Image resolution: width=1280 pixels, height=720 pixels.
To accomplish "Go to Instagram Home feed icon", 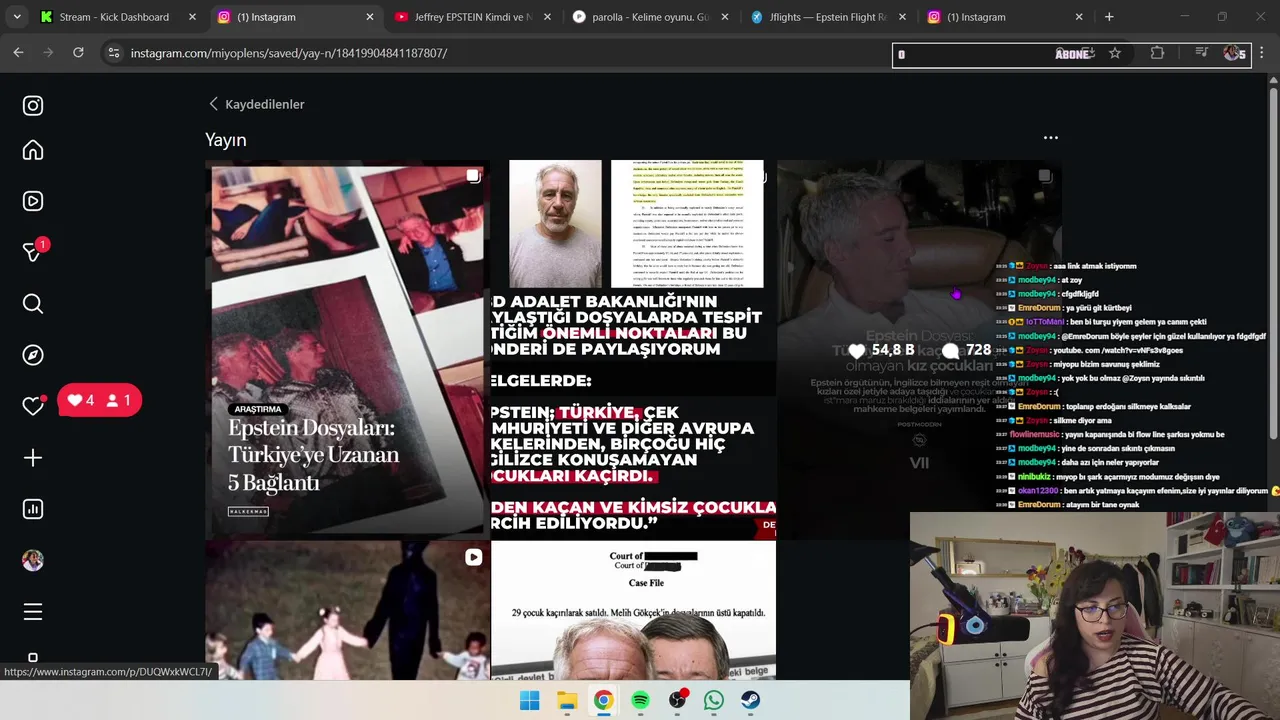I will (x=33, y=150).
